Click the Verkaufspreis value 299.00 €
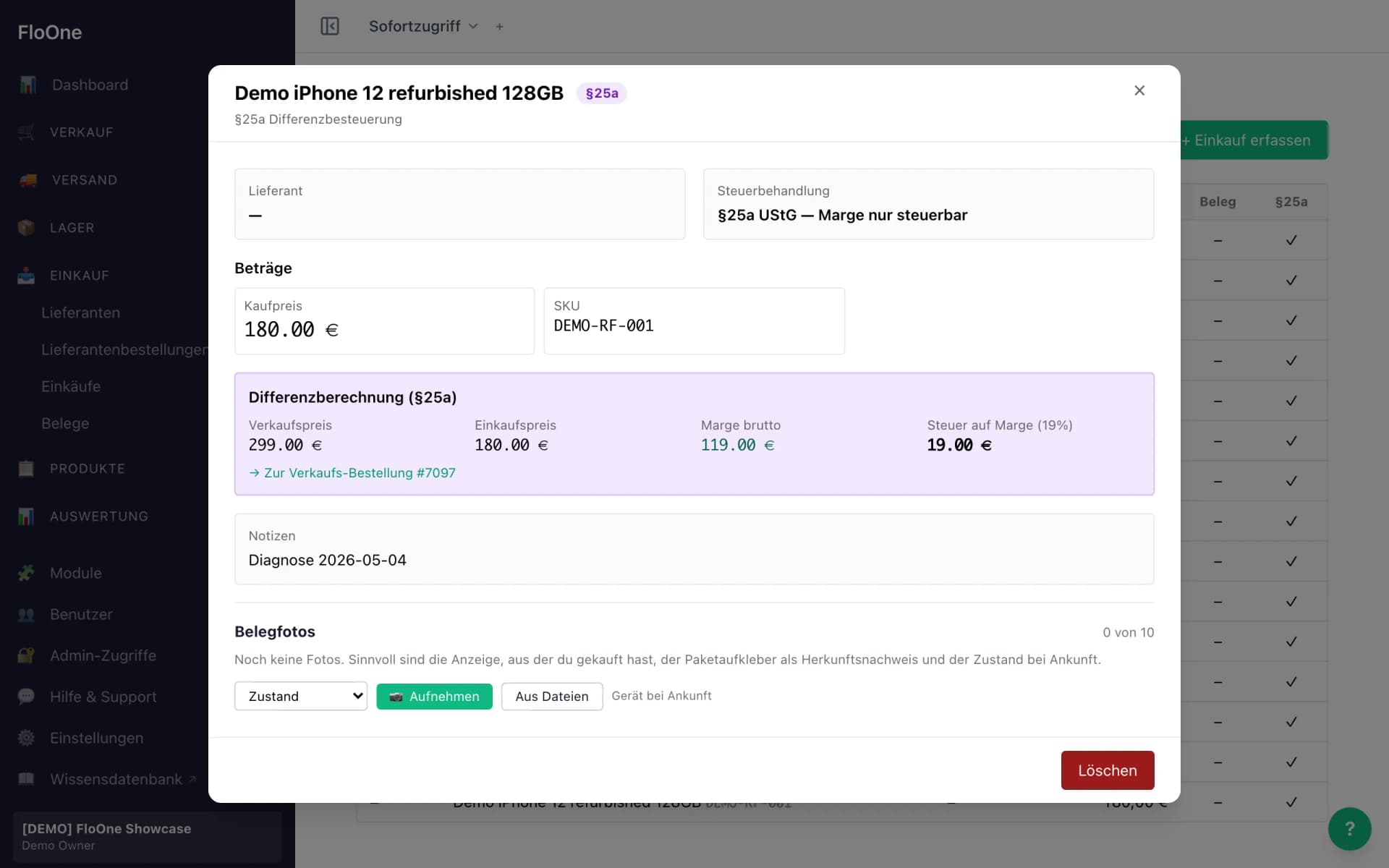Screen dimensions: 1389x868 tap(285, 445)
